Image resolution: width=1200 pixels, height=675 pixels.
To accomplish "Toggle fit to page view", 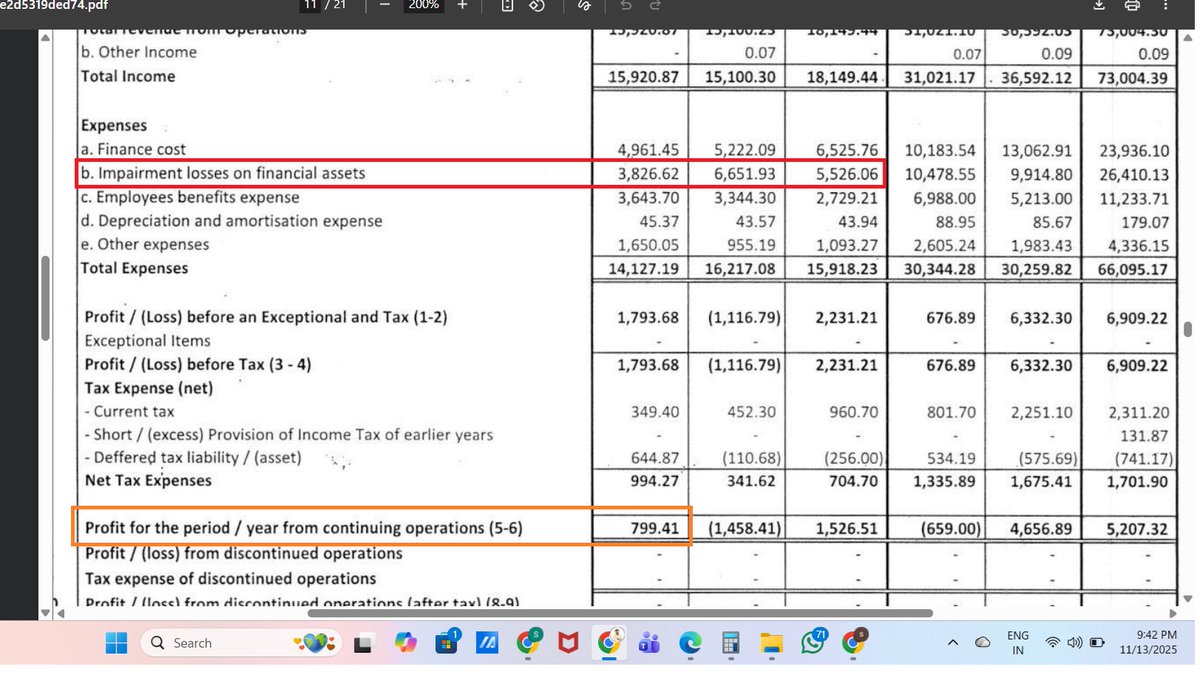I will (x=508, y=5).
